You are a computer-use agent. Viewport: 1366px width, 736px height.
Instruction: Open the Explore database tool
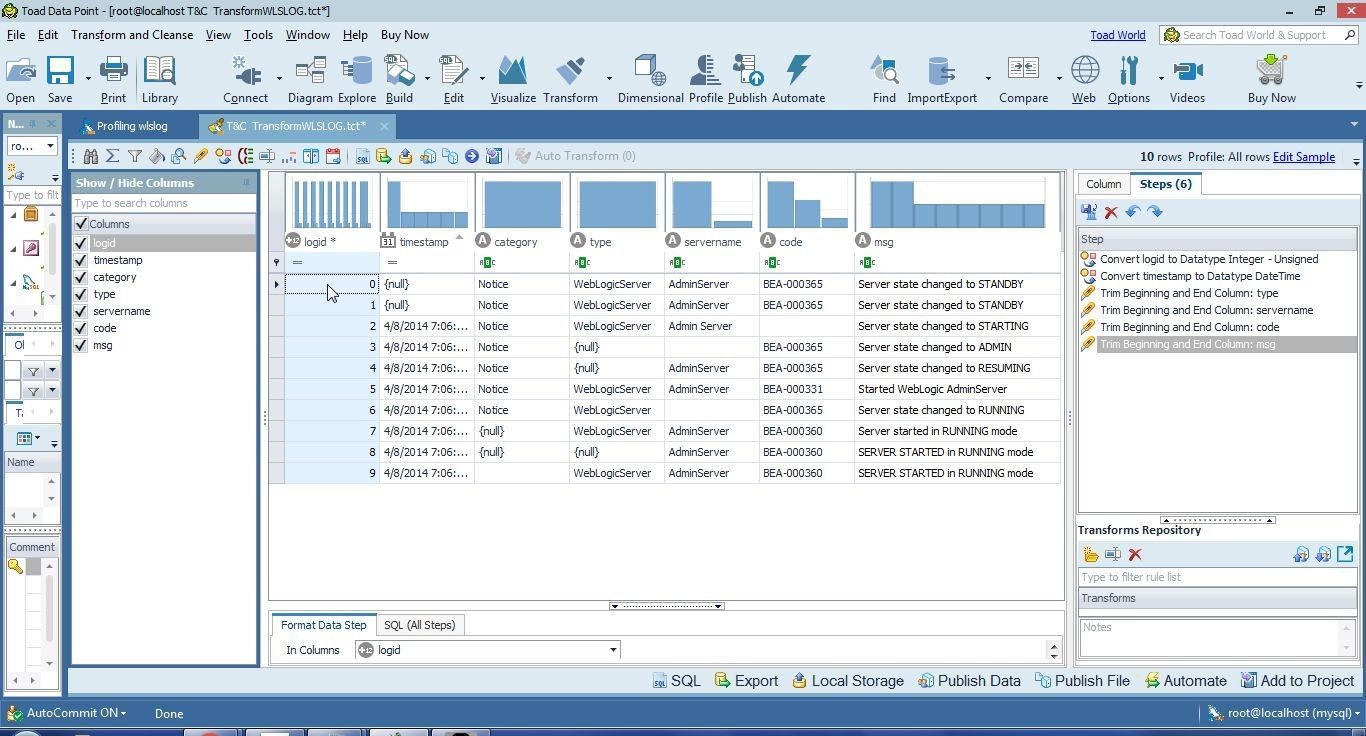[x=356, y=80]
